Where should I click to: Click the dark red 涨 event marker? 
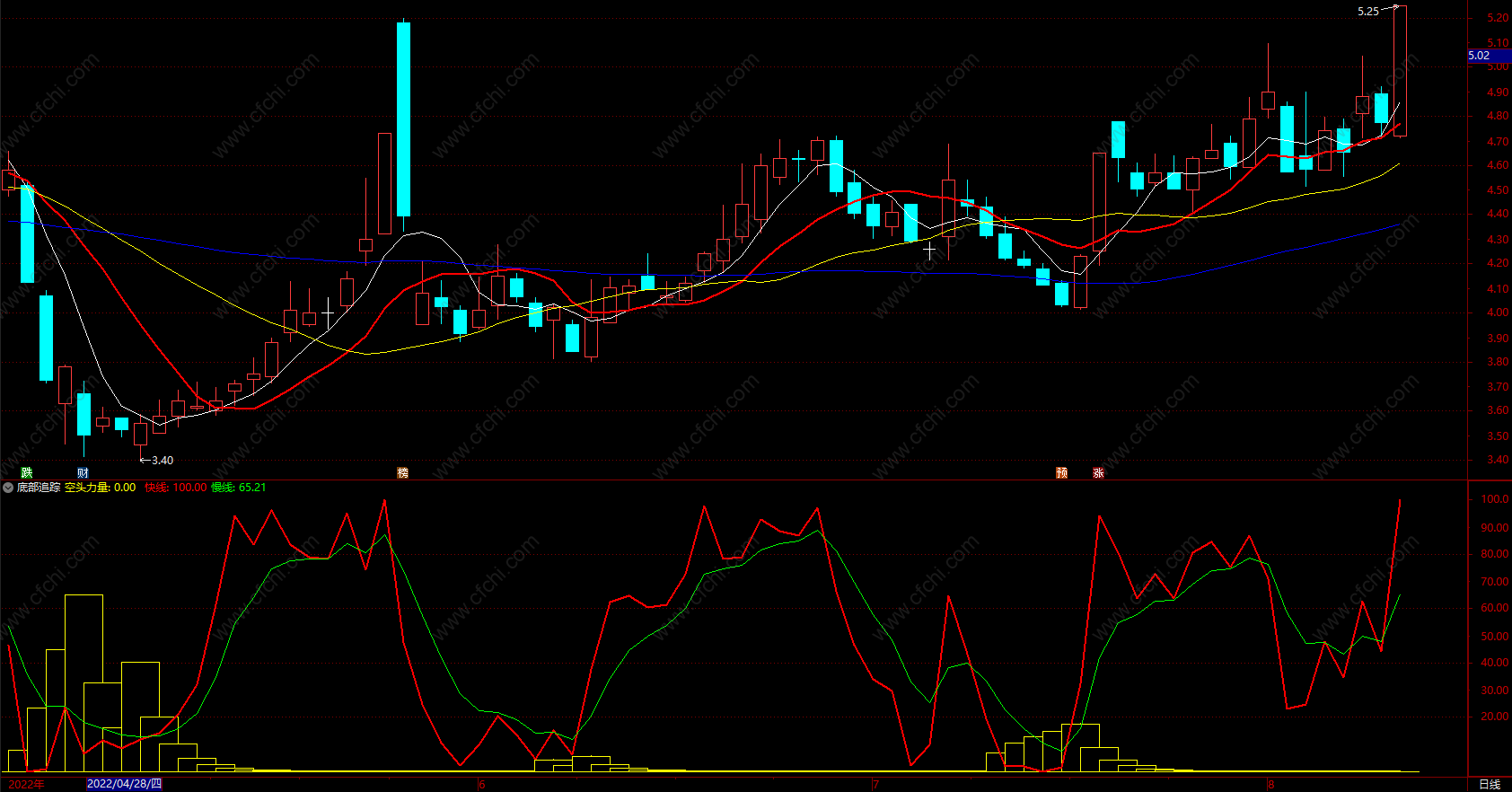(x=1098, y=472)
